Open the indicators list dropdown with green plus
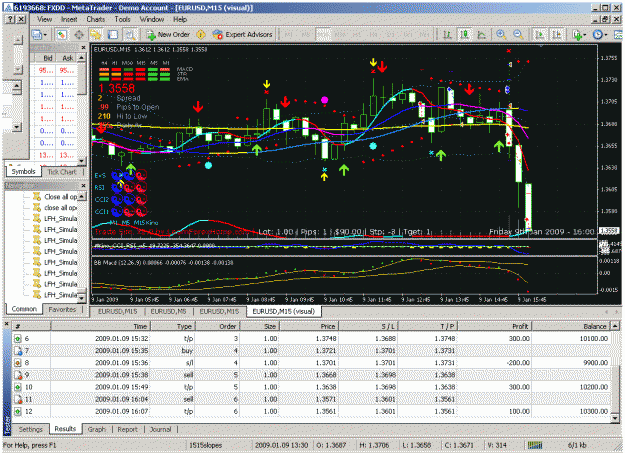The image size is (625, 453). 579,35
